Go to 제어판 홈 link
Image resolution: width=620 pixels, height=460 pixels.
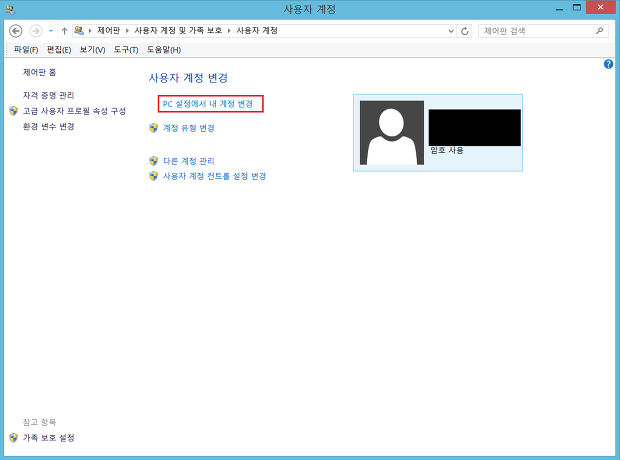point(40,72)
